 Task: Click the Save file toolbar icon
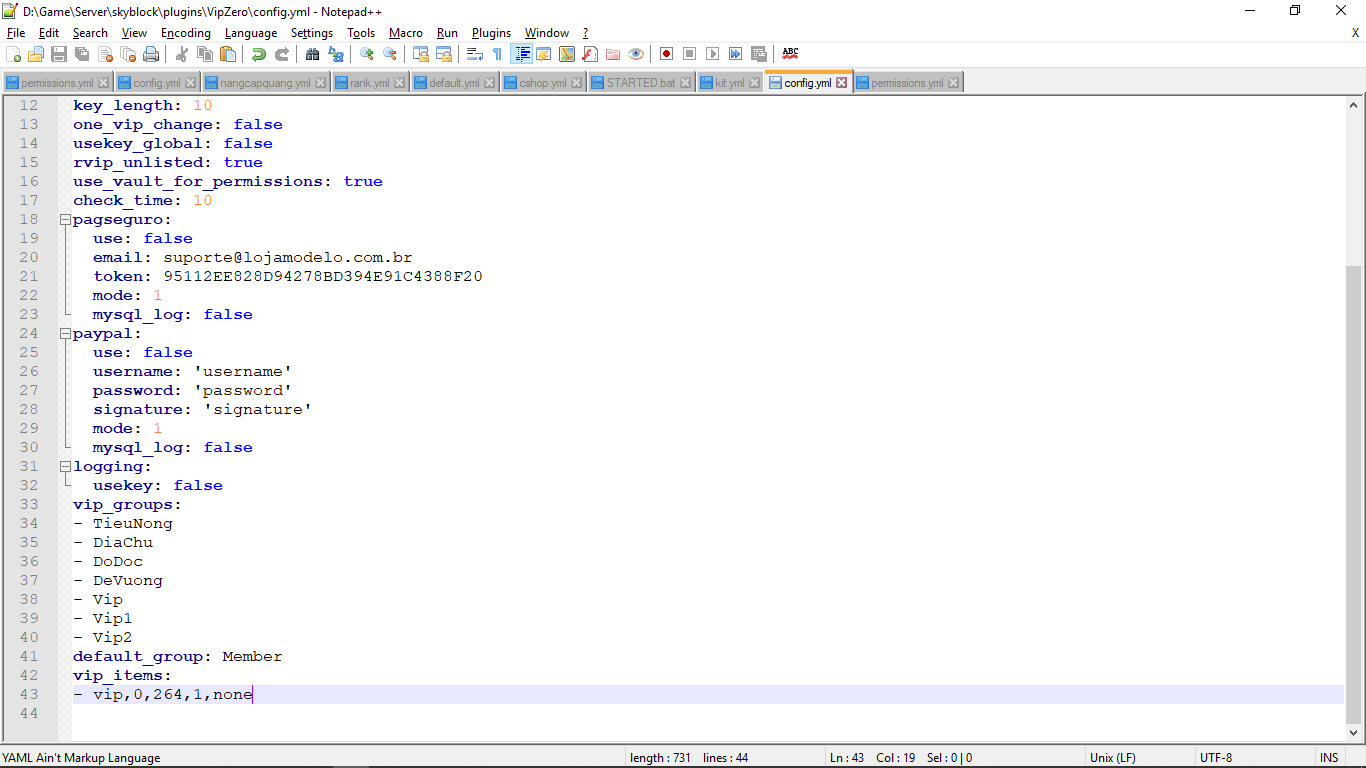59,54
